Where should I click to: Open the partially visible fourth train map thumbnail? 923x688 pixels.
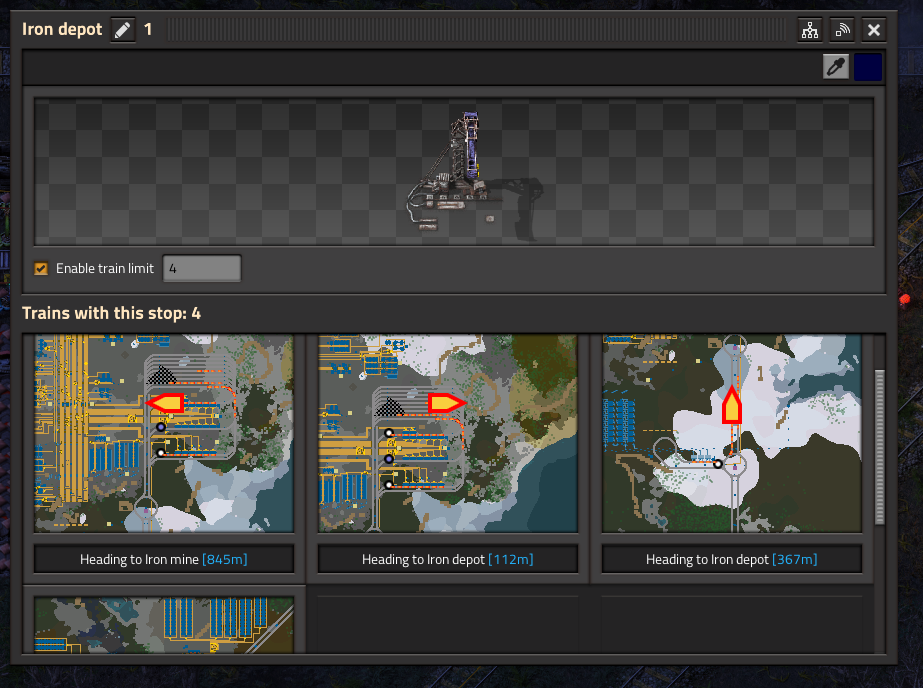tap(164, 625)
